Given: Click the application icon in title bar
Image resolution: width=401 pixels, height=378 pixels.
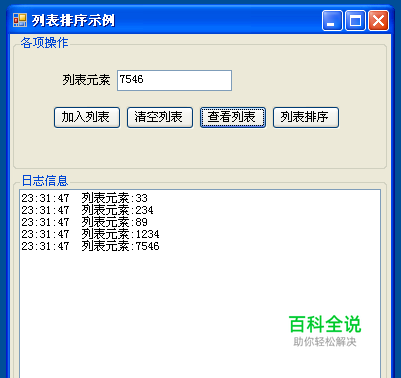Looking at the screenshot, I should click(x=20, y=20).
